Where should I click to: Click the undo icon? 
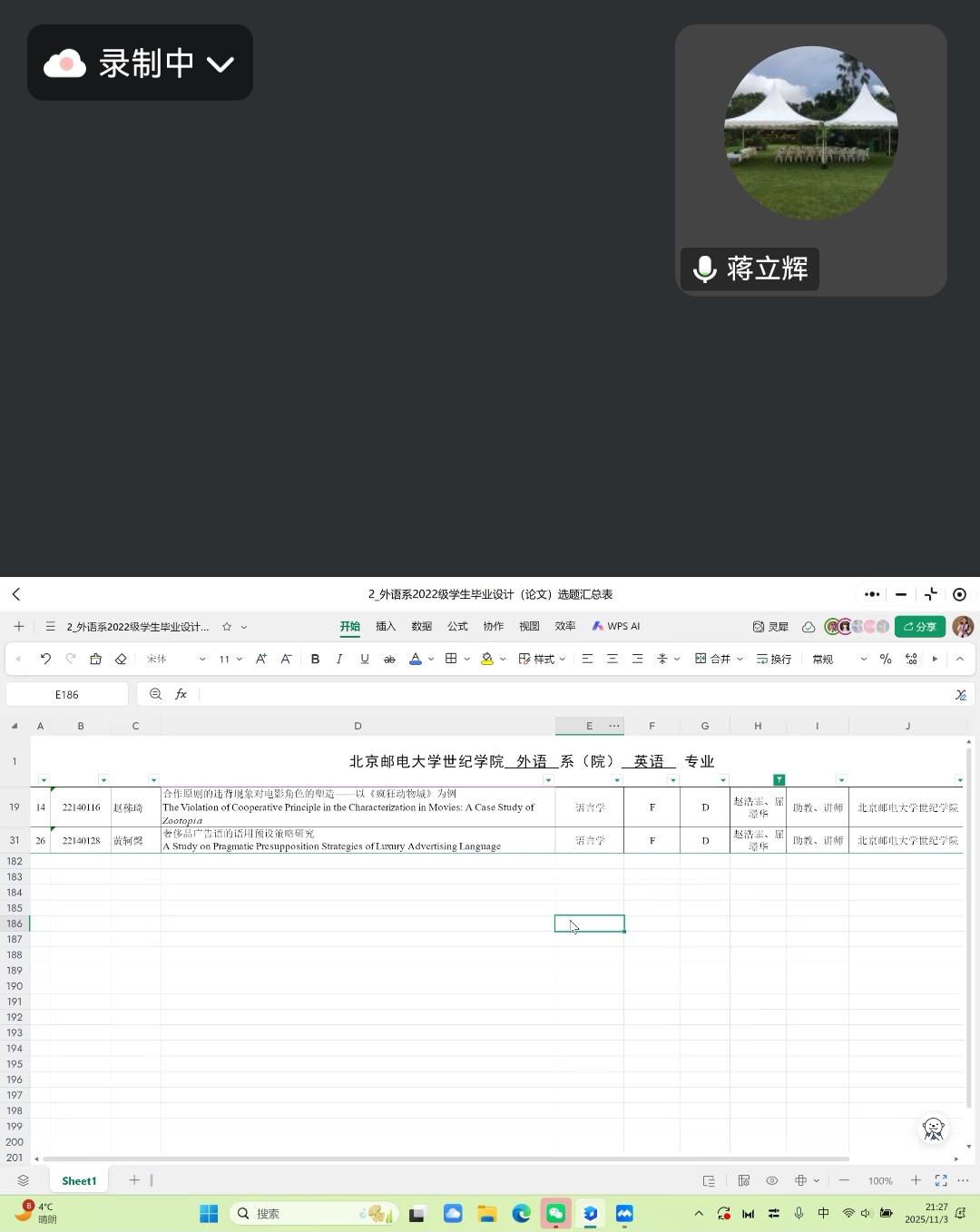[x=45, y=659]
